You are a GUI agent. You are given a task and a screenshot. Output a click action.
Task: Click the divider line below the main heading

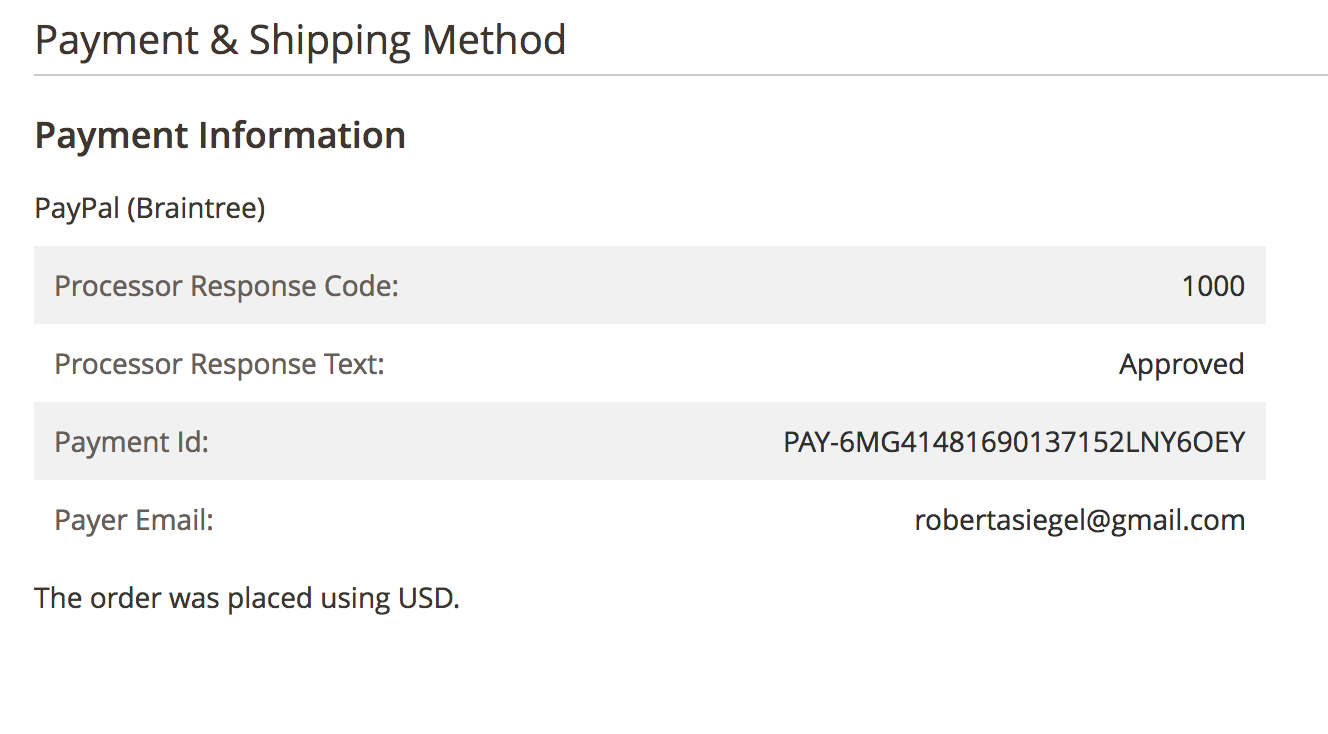click(x=680, y=75)
